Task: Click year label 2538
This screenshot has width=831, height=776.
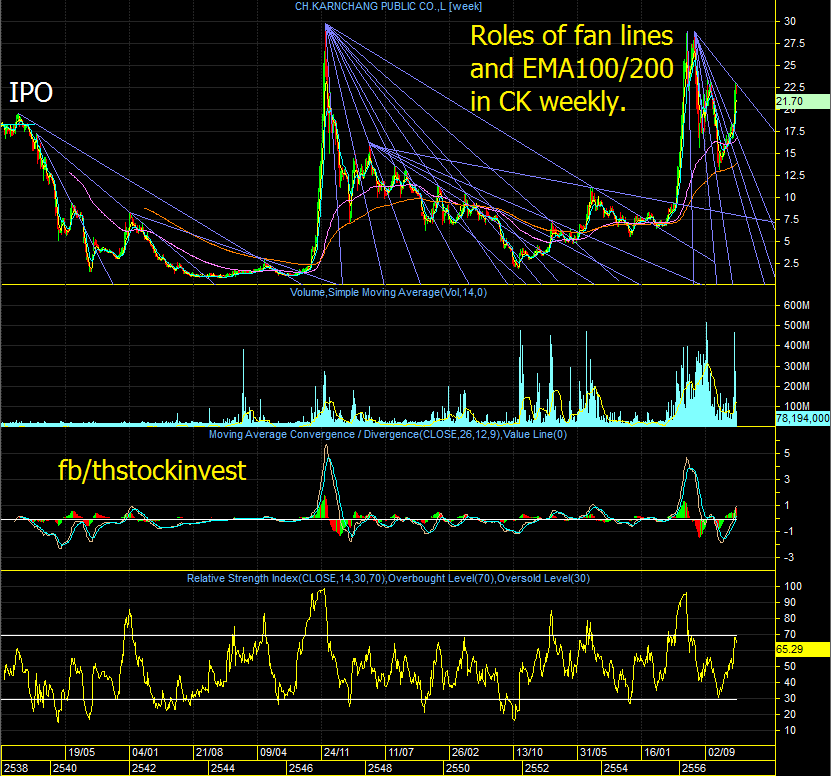Action: (16, 769)
